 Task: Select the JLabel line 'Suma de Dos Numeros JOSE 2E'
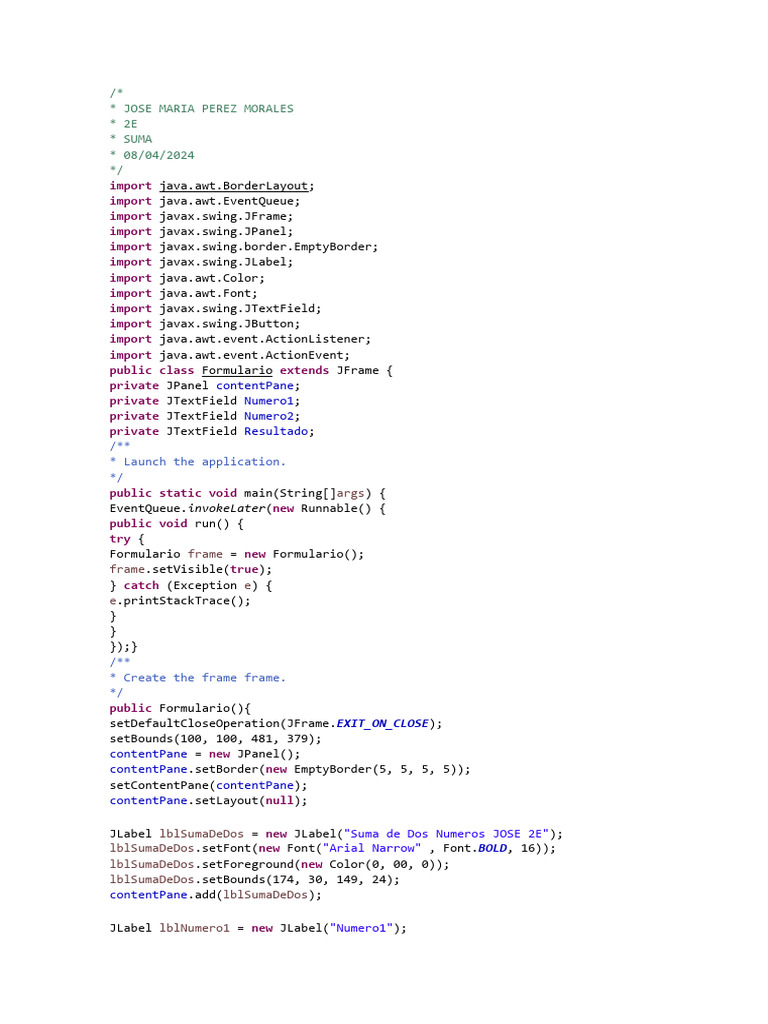point(336,834)
